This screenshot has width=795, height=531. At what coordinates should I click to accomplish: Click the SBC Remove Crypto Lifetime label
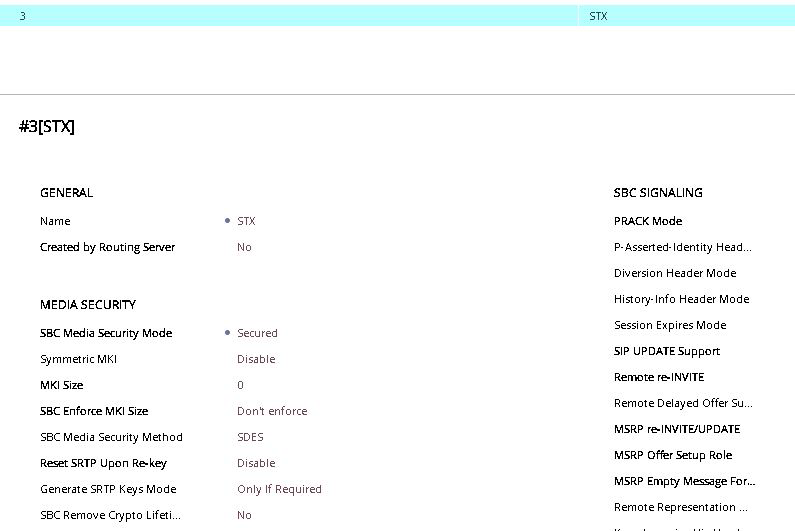click(x=111, y=515)
